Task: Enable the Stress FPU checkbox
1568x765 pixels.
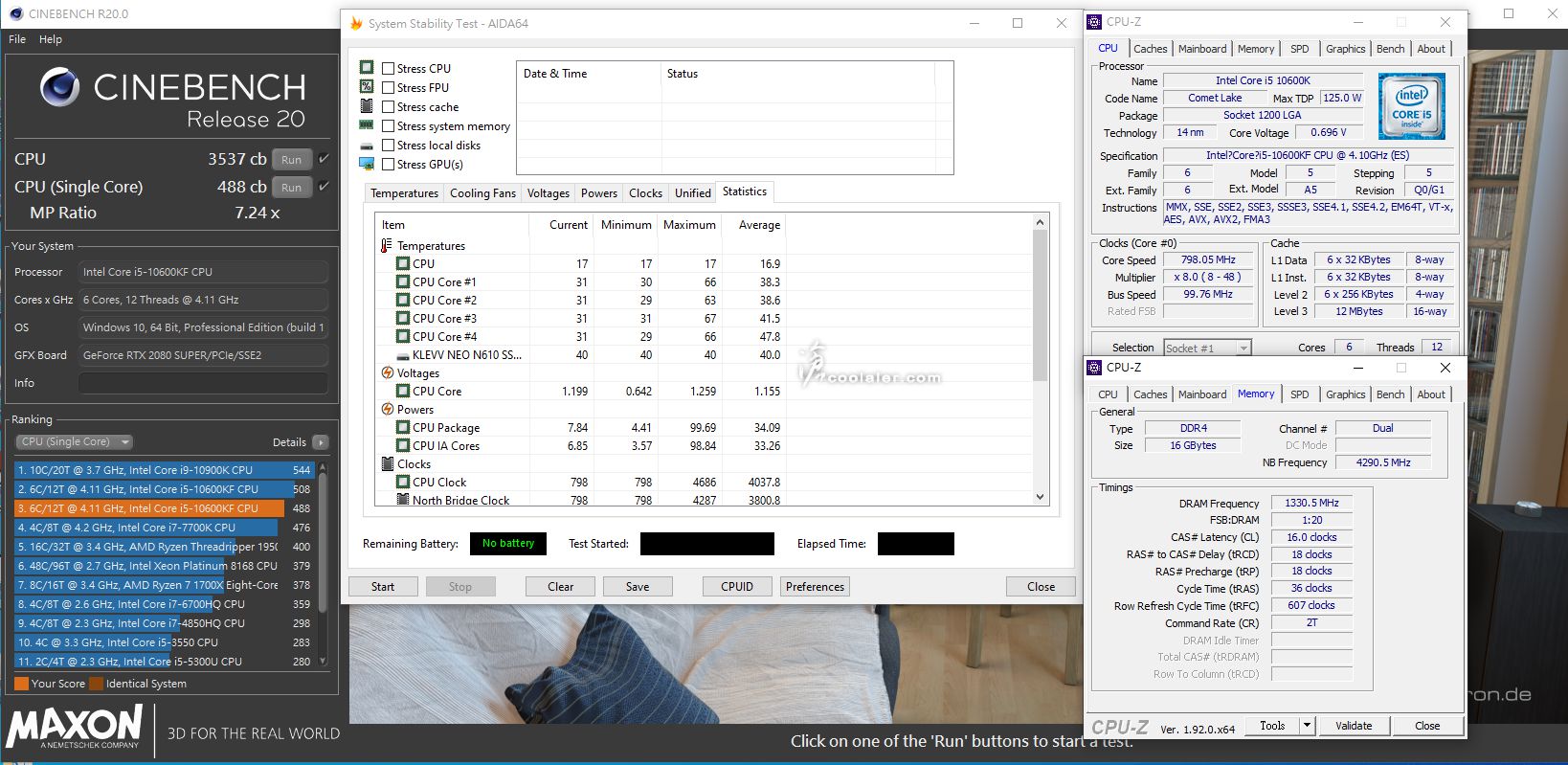Action: 388,88
